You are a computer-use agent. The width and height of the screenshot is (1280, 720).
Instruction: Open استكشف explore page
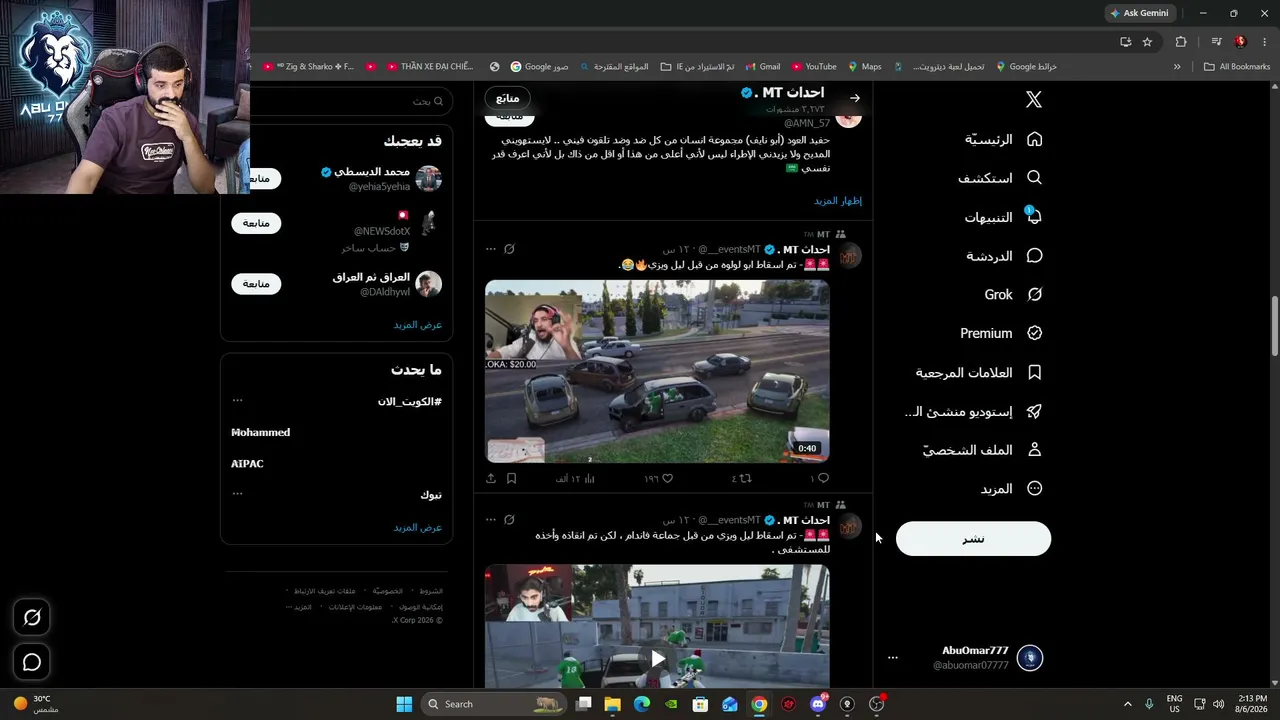click(x=1000, y=178)
